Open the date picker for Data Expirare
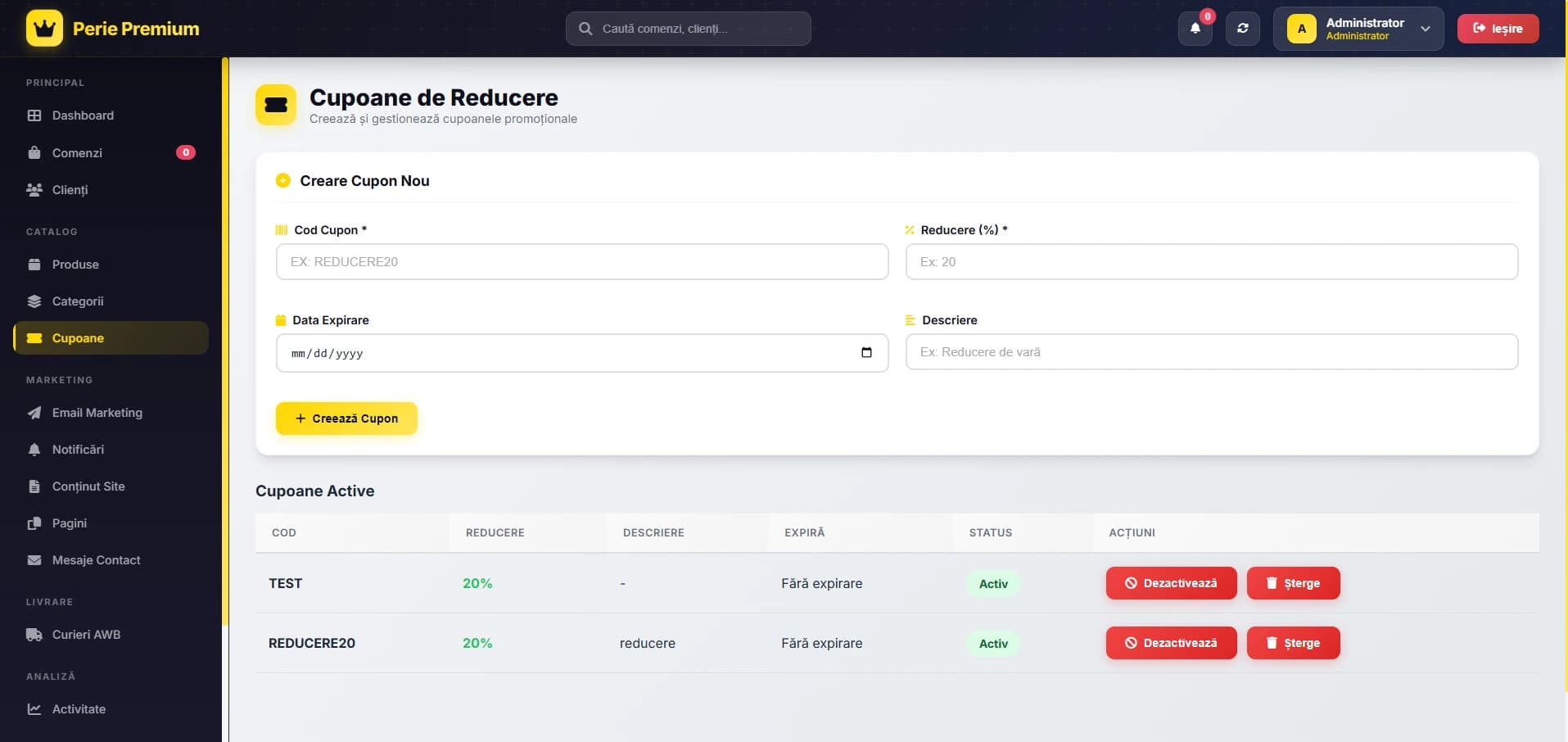Screen dimensions: 1568x742 pos(865,353)
